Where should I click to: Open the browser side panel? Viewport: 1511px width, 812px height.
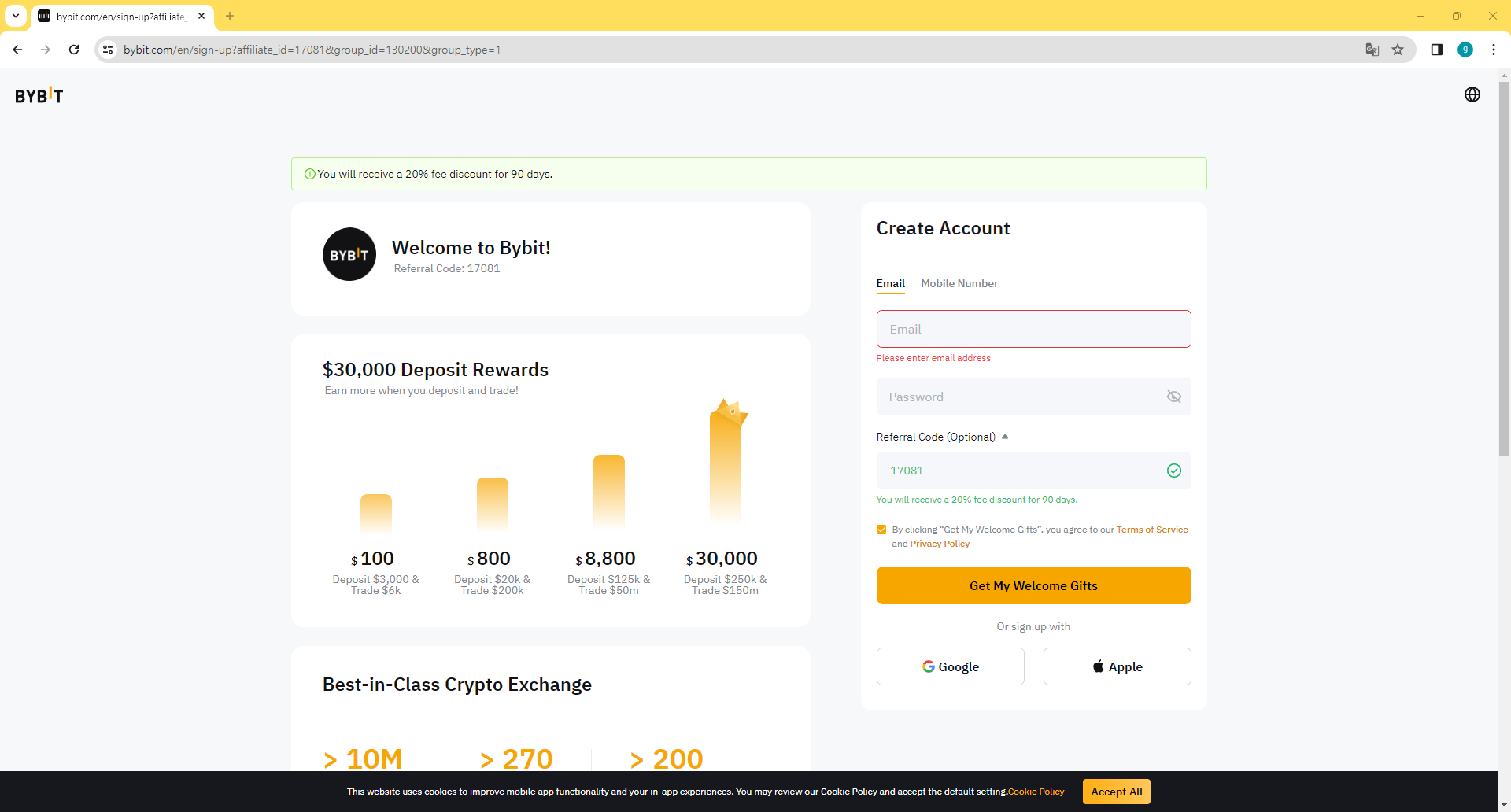click(x=1436, y=50)
